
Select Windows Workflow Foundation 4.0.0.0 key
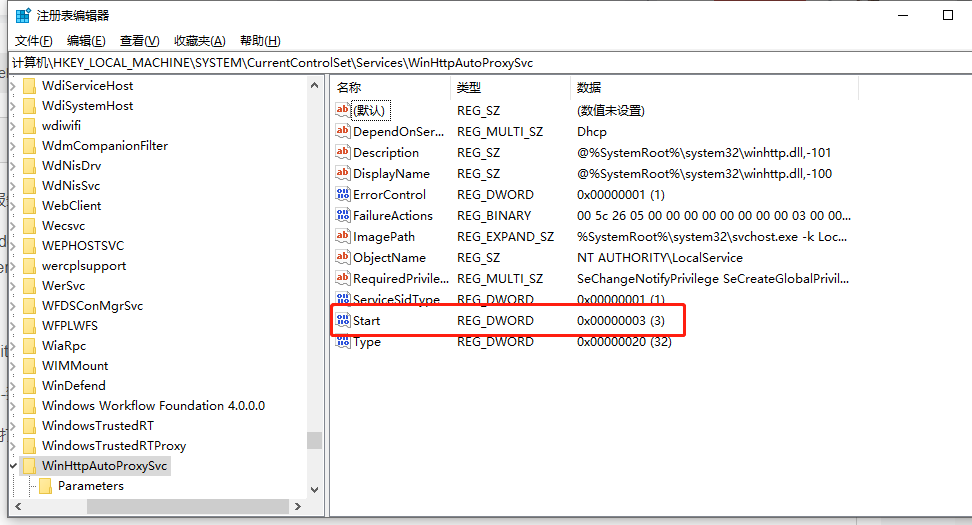[153, 405]
